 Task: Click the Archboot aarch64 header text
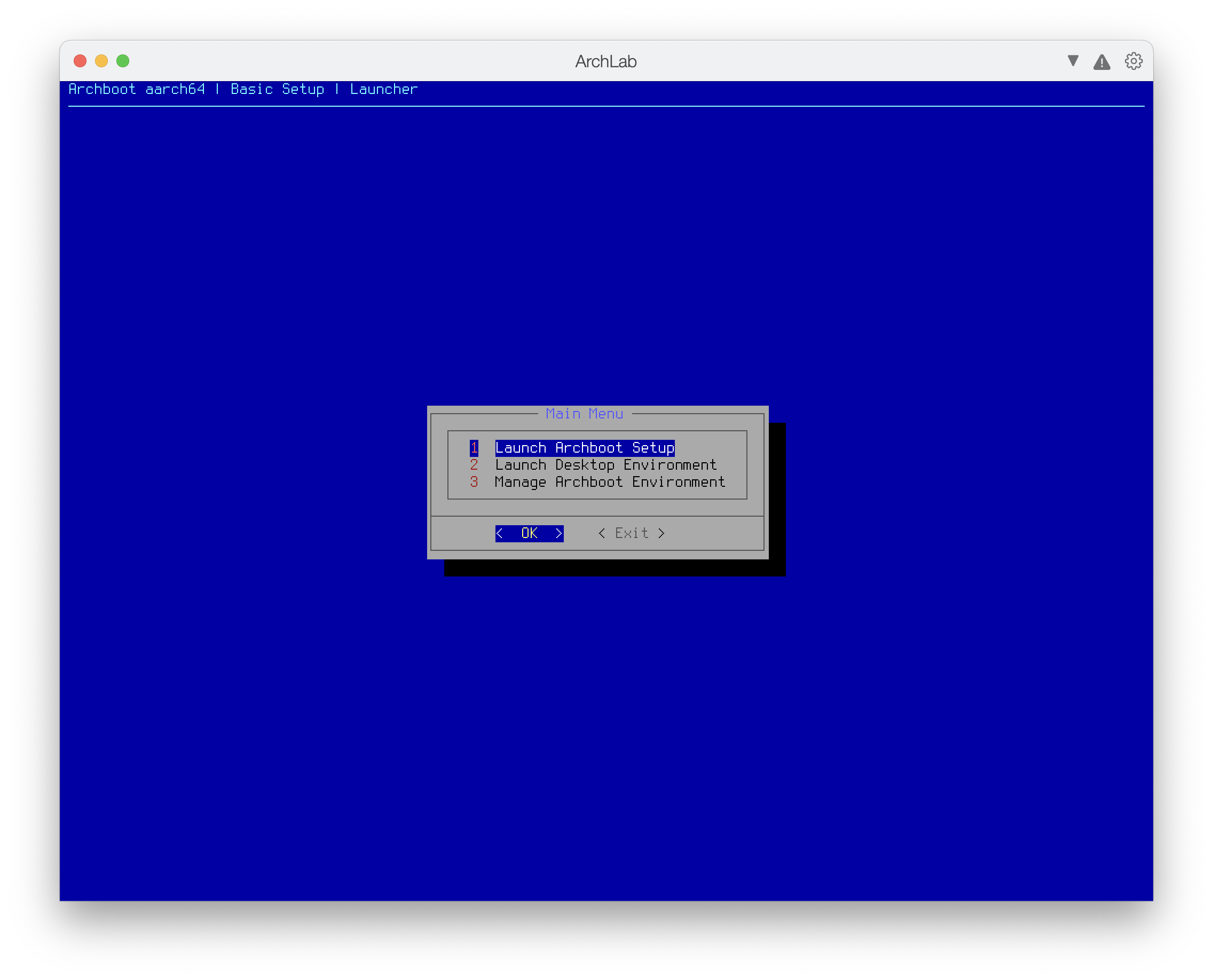[x=136, y=89]
